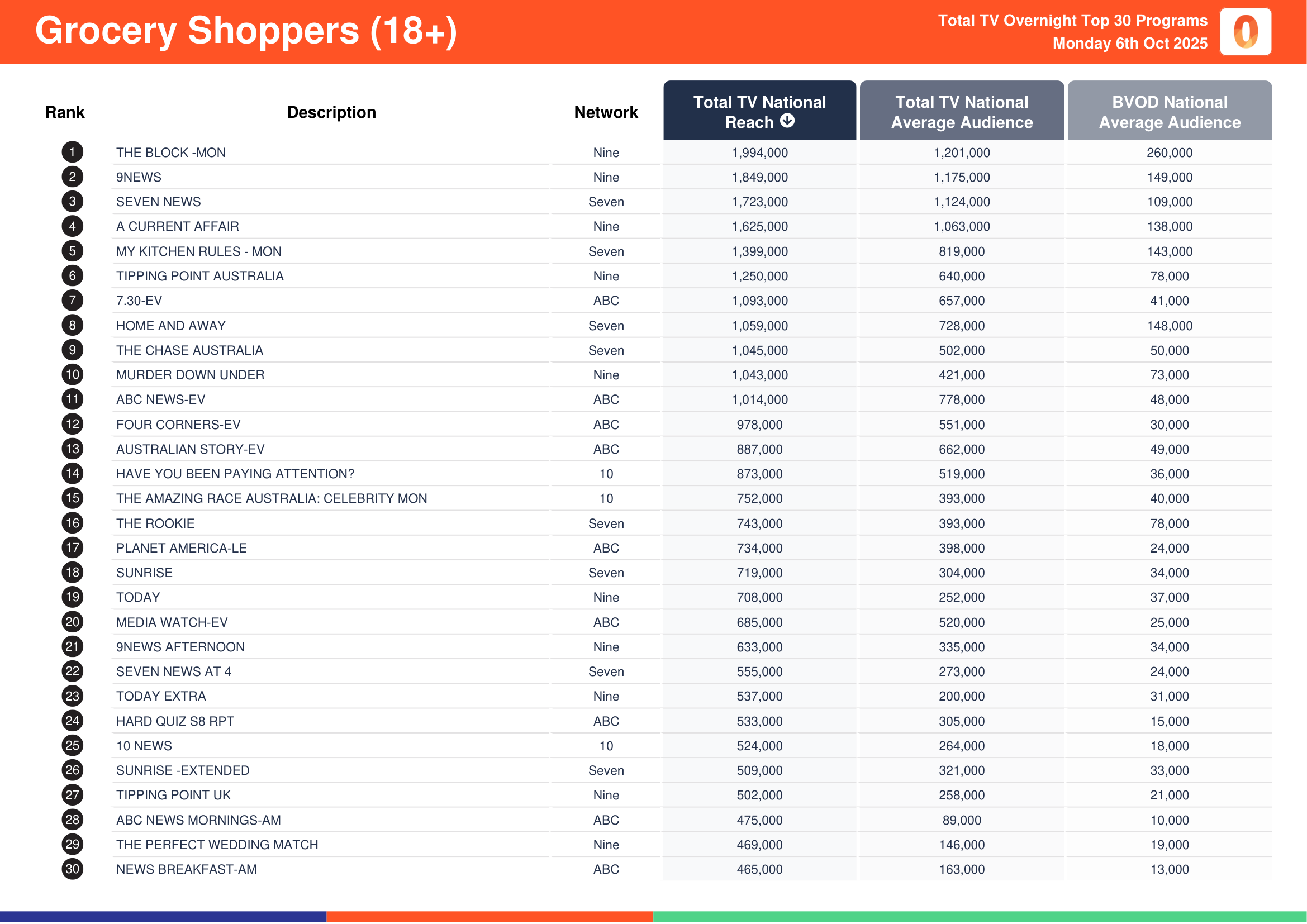Click the Network column heading
This screenshot has width=1307, height=924.
point(606,113)
